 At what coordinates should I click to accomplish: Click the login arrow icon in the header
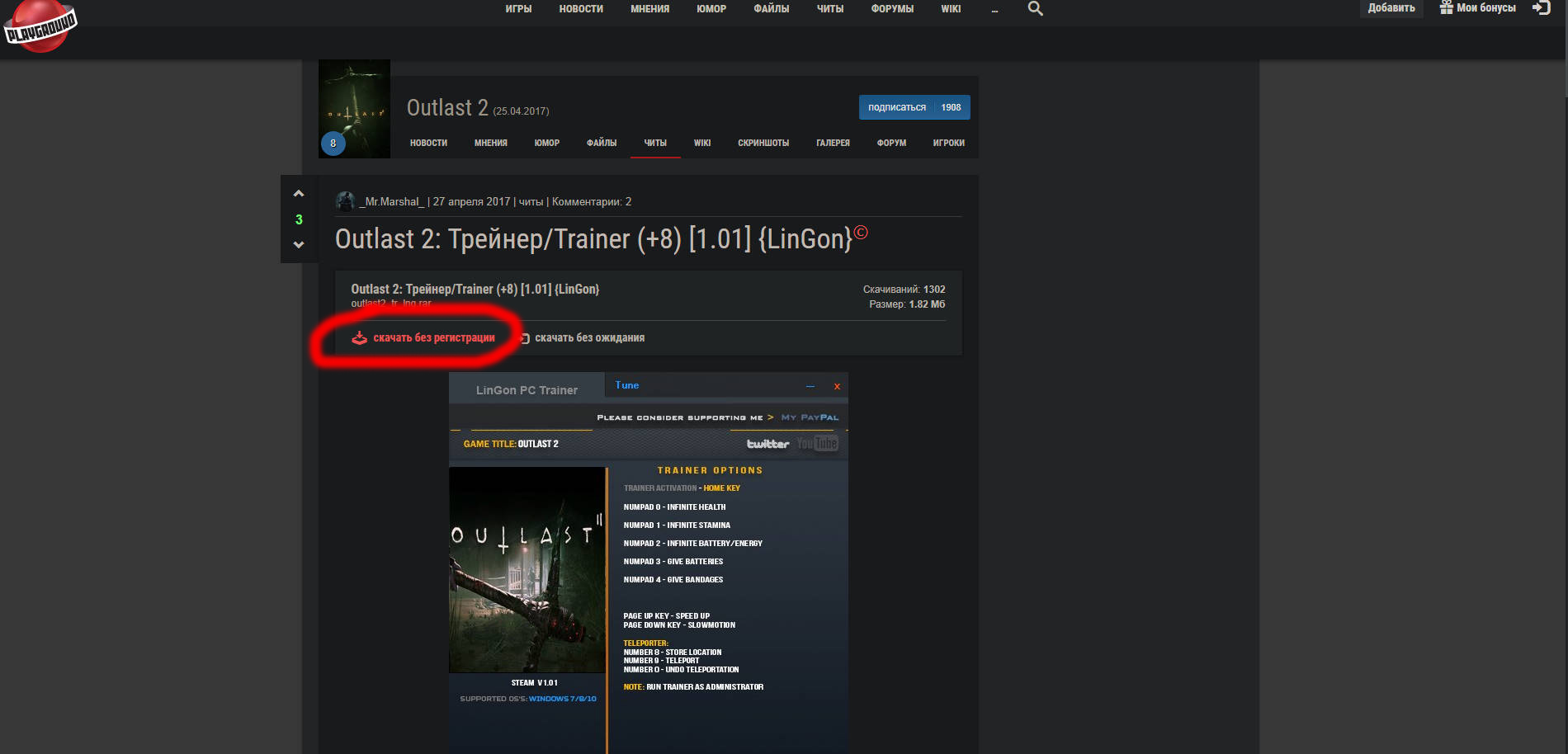[x=1541, y=8]
